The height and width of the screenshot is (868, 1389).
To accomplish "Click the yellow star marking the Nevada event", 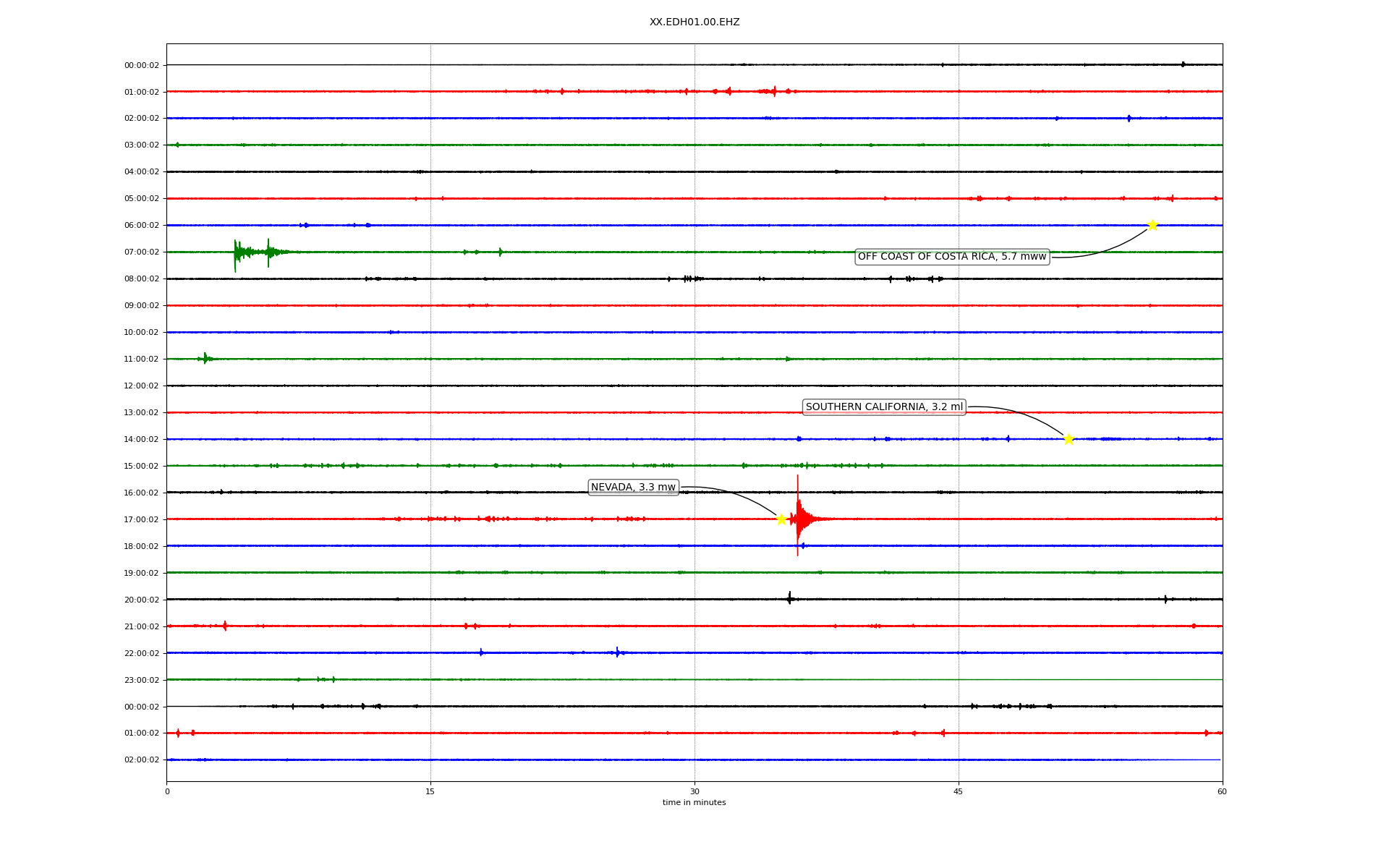I will (781, 519).
